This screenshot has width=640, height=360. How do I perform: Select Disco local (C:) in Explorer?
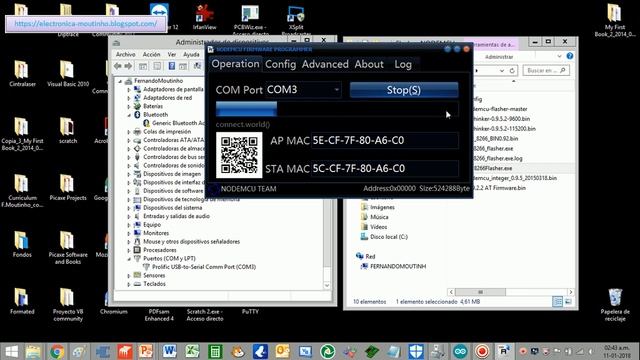click(389, 237)
